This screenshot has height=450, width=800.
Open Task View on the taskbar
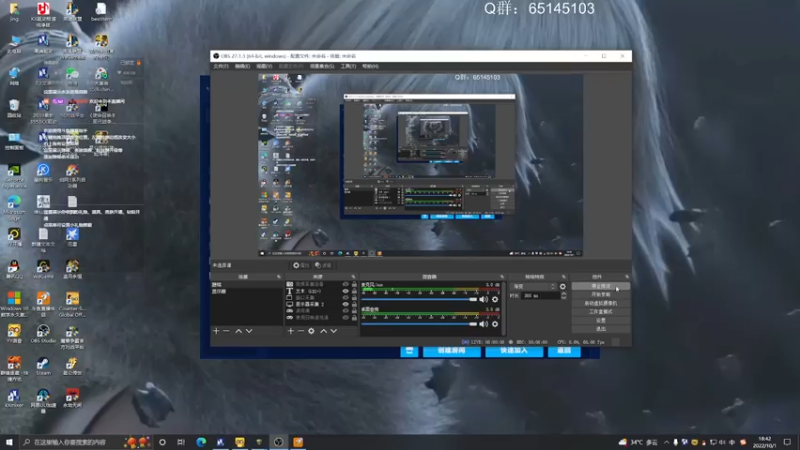click(181, 442)
